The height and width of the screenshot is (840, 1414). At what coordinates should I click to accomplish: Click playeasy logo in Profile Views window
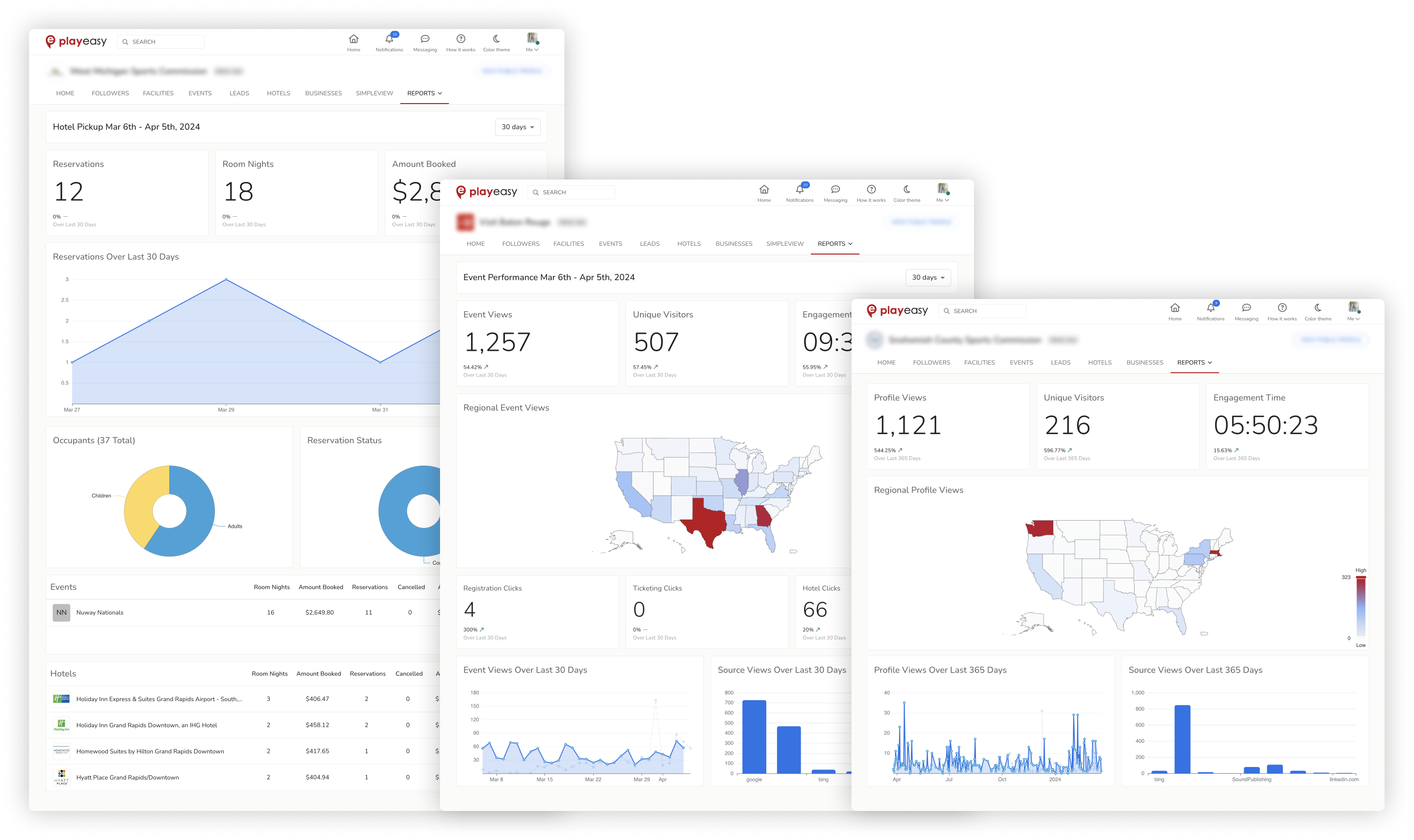point(897,311)
